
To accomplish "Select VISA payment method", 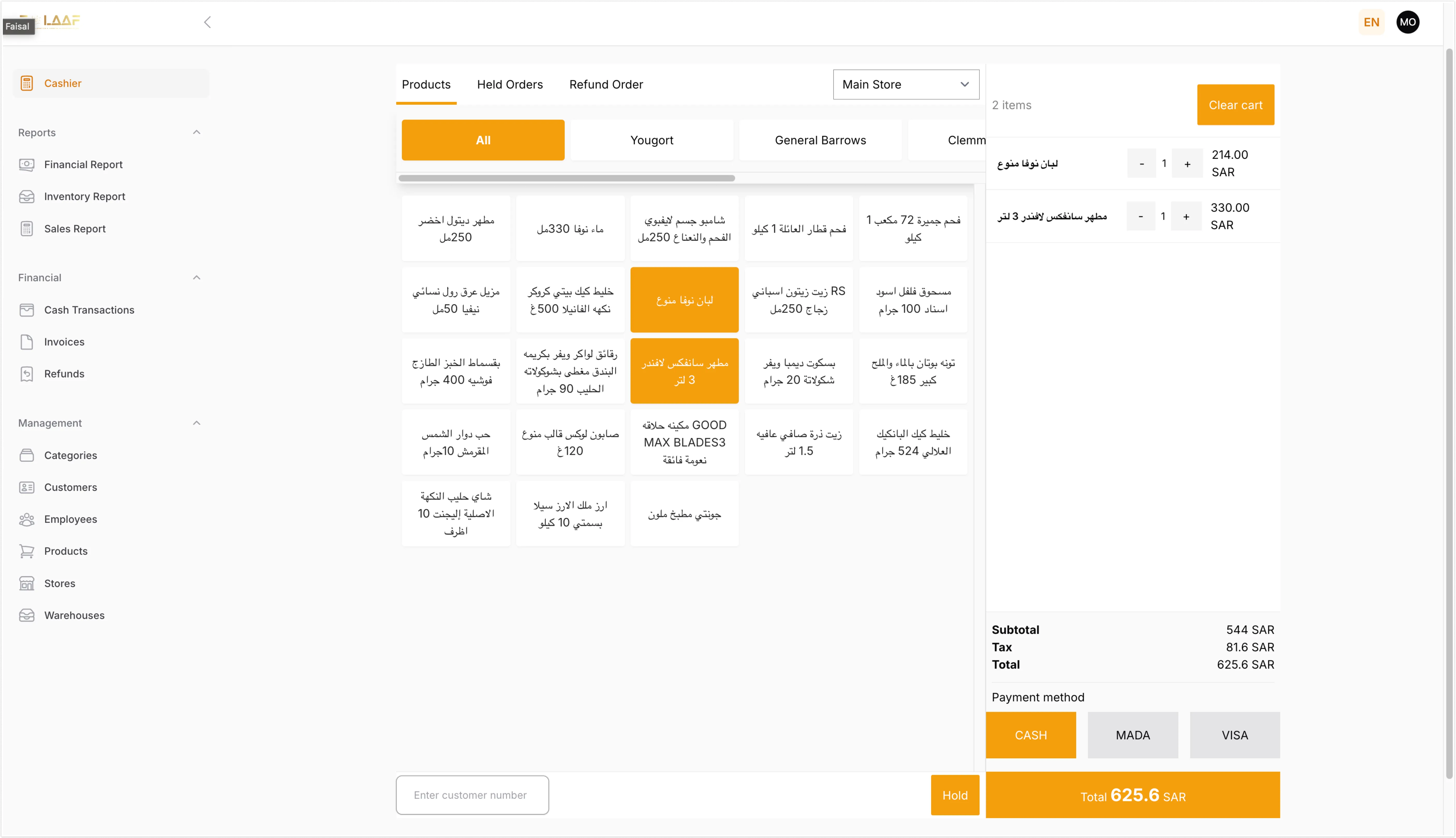I will pyautogui.click(x=1235, y=735).
